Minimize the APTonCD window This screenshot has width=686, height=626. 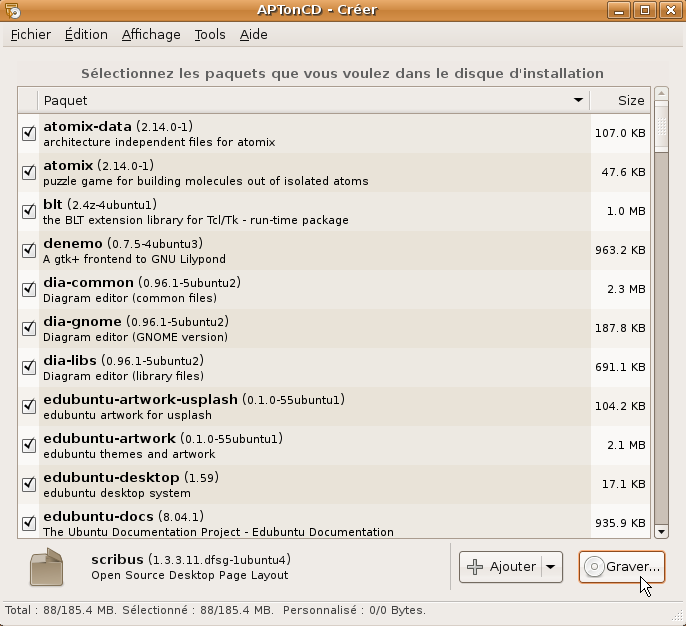619,10
